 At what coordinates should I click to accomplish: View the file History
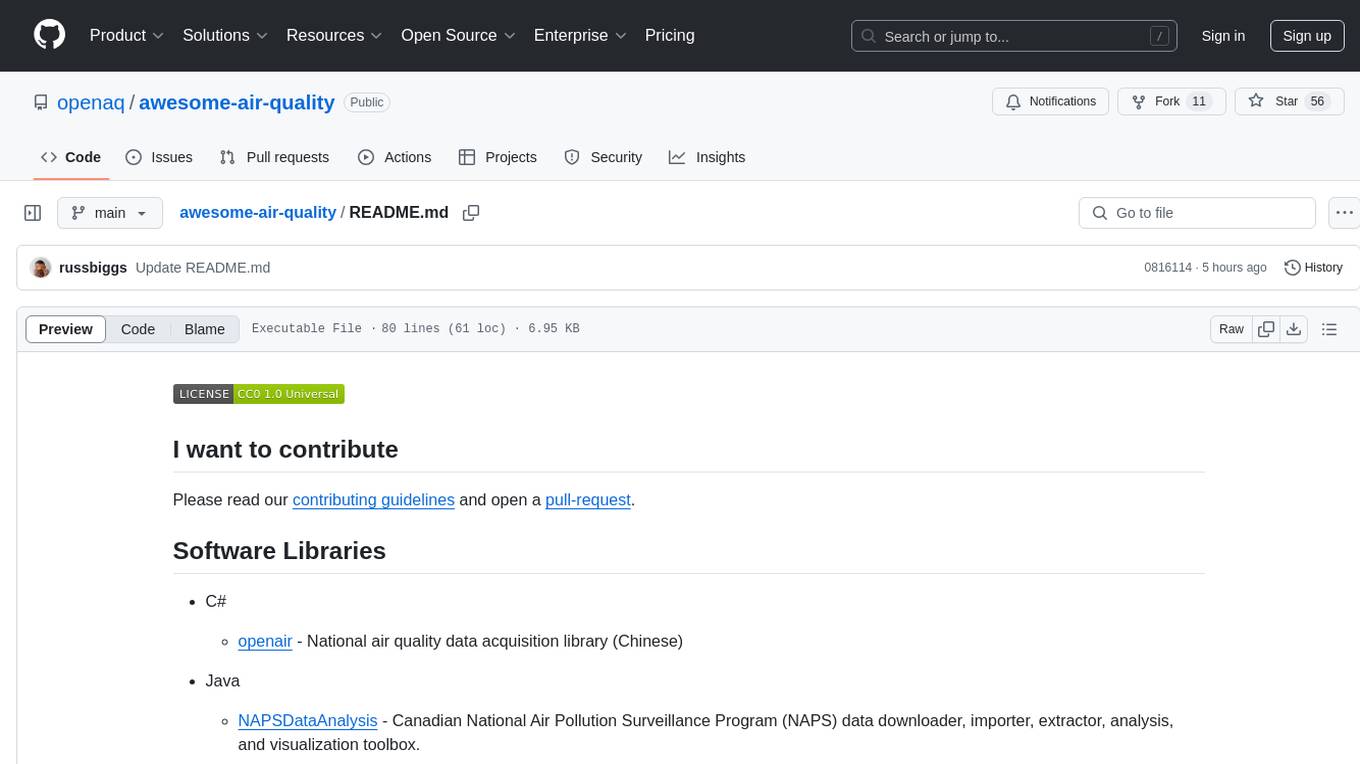pyautogui.click(x=1313, y=268)
